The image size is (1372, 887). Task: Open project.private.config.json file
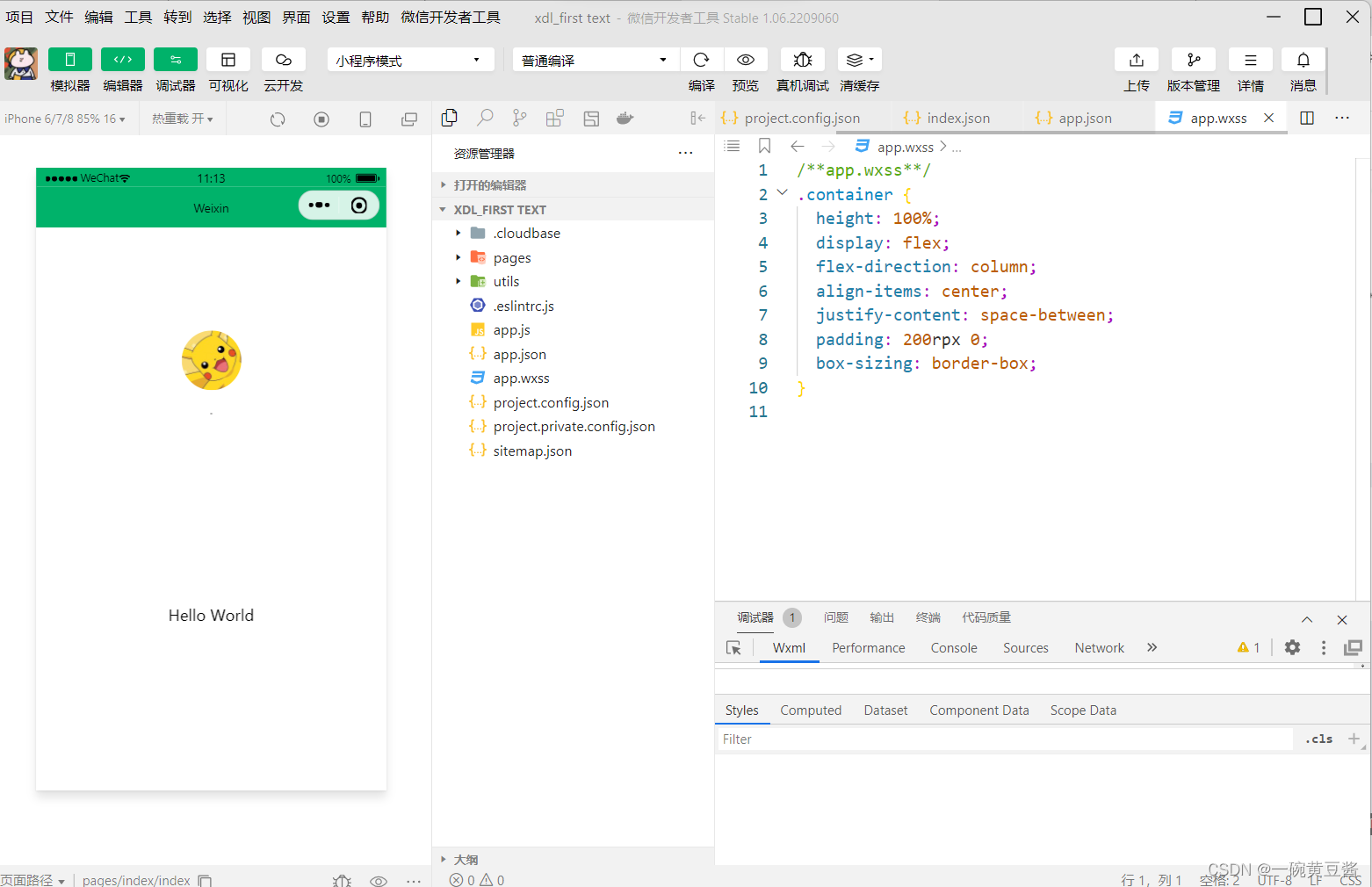[574, 426]
